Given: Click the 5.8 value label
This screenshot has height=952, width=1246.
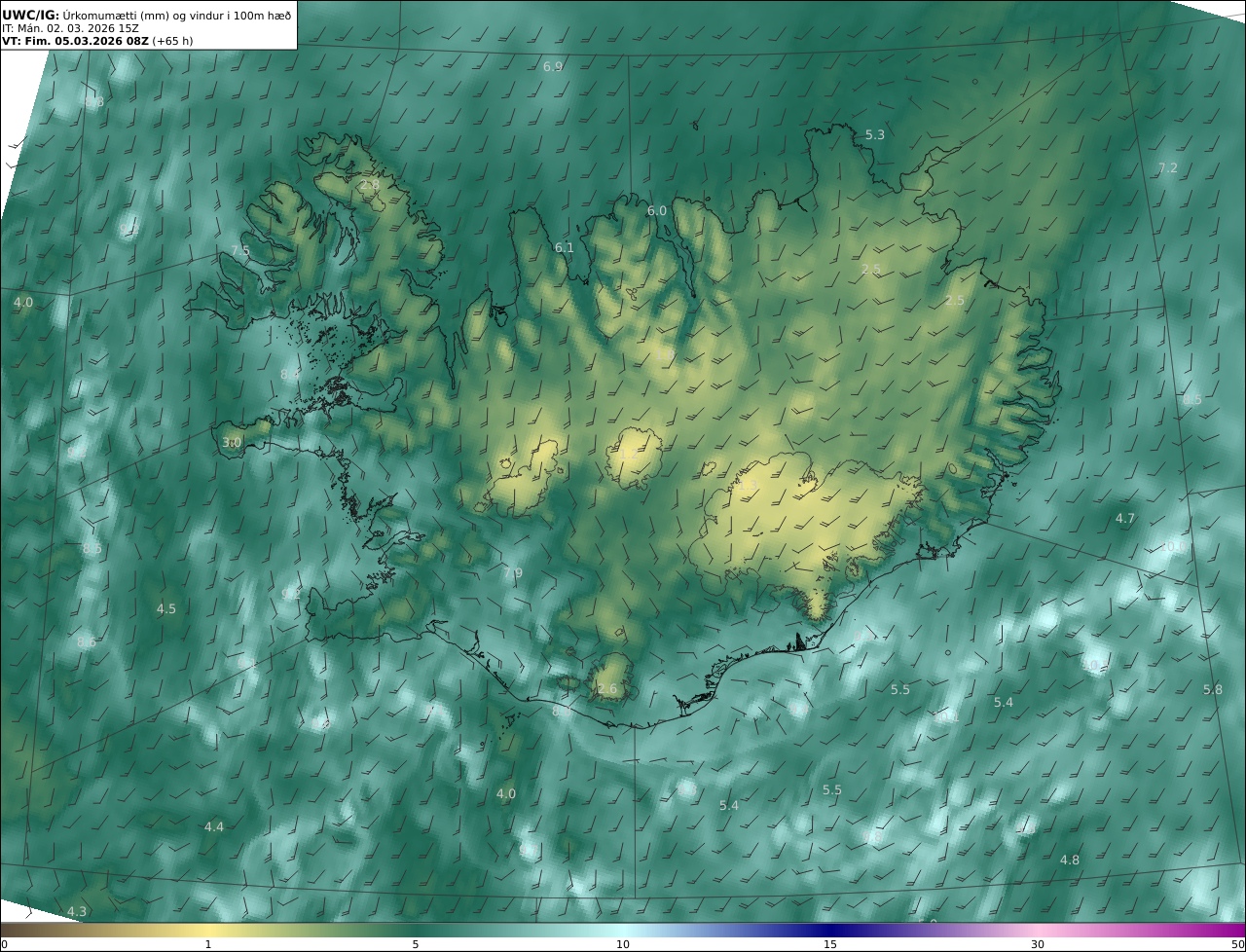Looking at the screenshot, I should pyautogui.click(x=1213, y=689).
